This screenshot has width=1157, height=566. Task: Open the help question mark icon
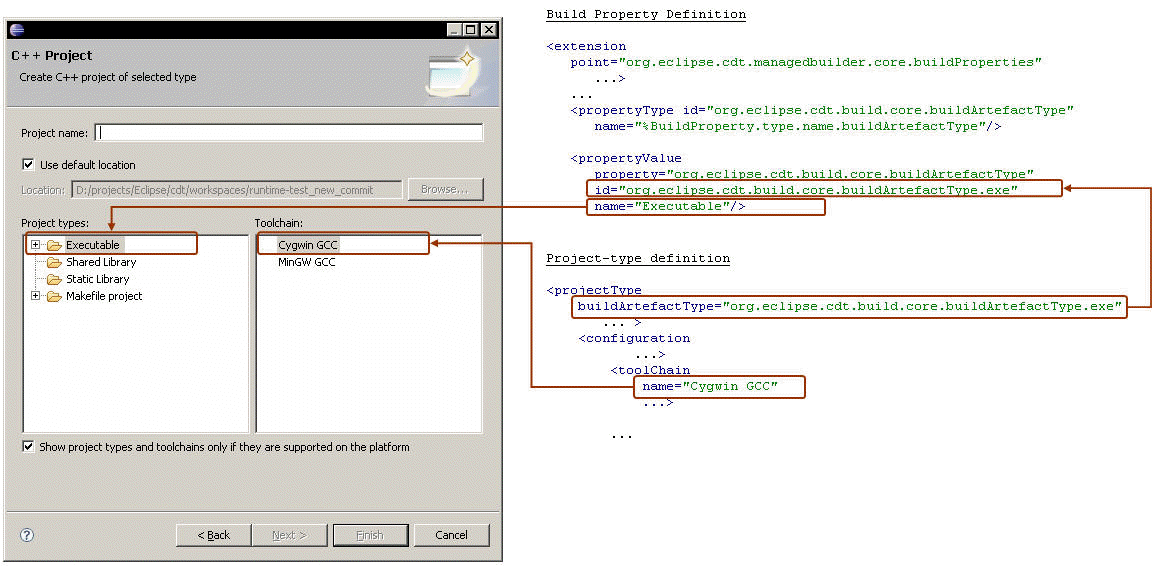pyautogui.click(x=27, y=536)
